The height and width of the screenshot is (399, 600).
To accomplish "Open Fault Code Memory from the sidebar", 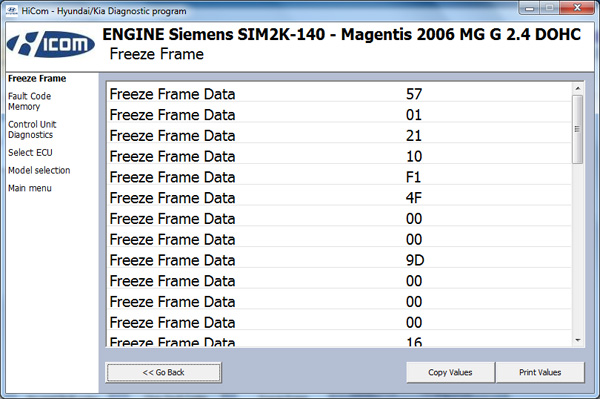I will tap(29, 101).
